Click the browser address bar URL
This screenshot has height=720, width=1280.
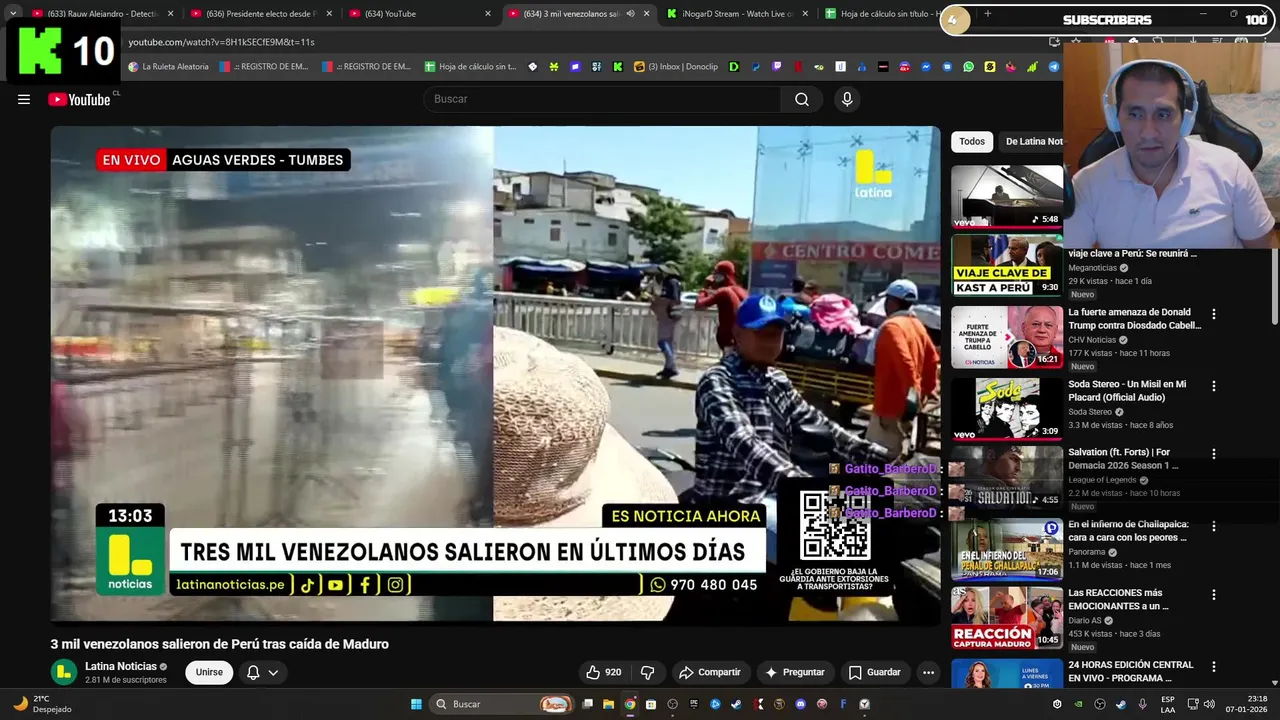pyautogui.click(x=221, y=42)
